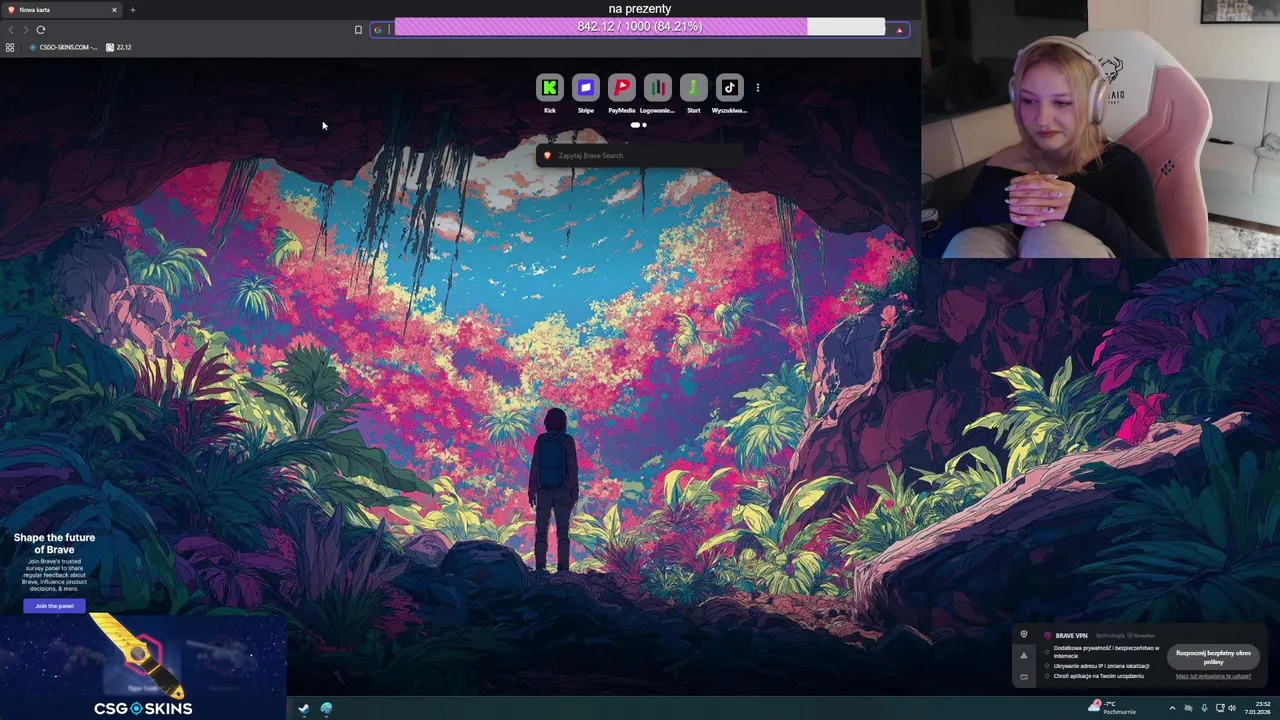Start the free Brave VPN trial
This screenshot has height=720, width=1280.
point(1213,657)
